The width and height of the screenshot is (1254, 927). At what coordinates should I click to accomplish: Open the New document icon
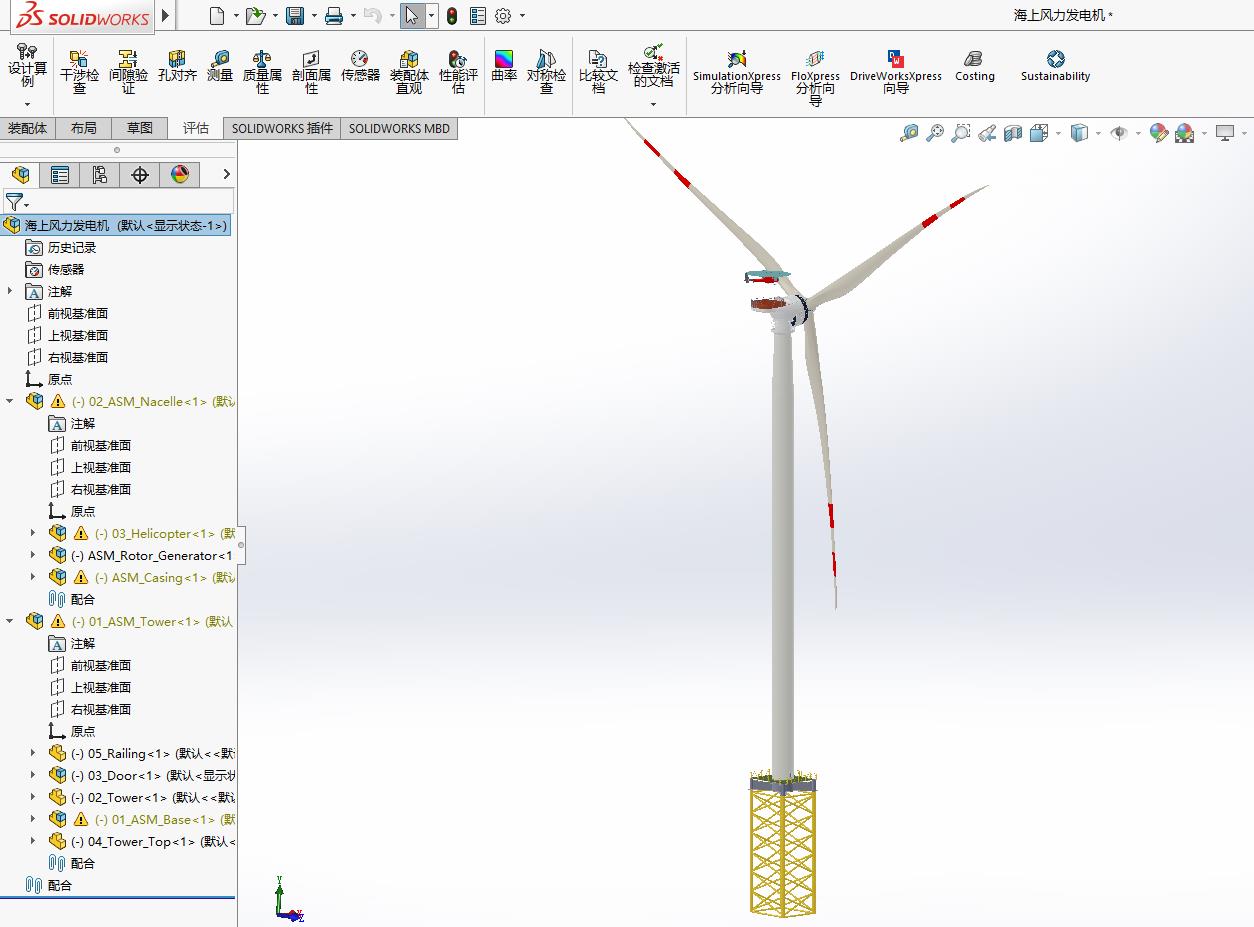click(x=217, y=16)
